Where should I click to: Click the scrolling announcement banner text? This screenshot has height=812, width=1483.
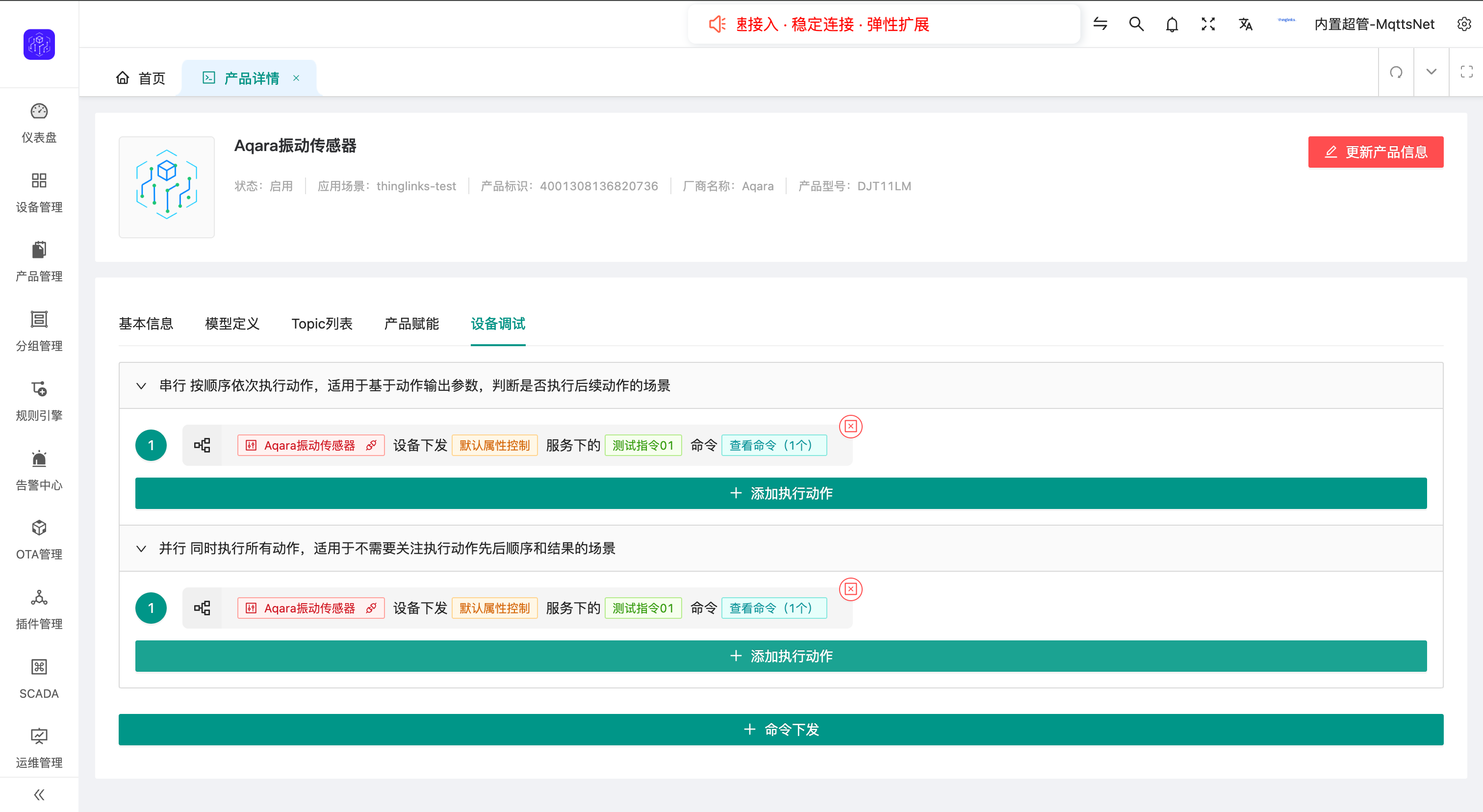click(832, 24)
